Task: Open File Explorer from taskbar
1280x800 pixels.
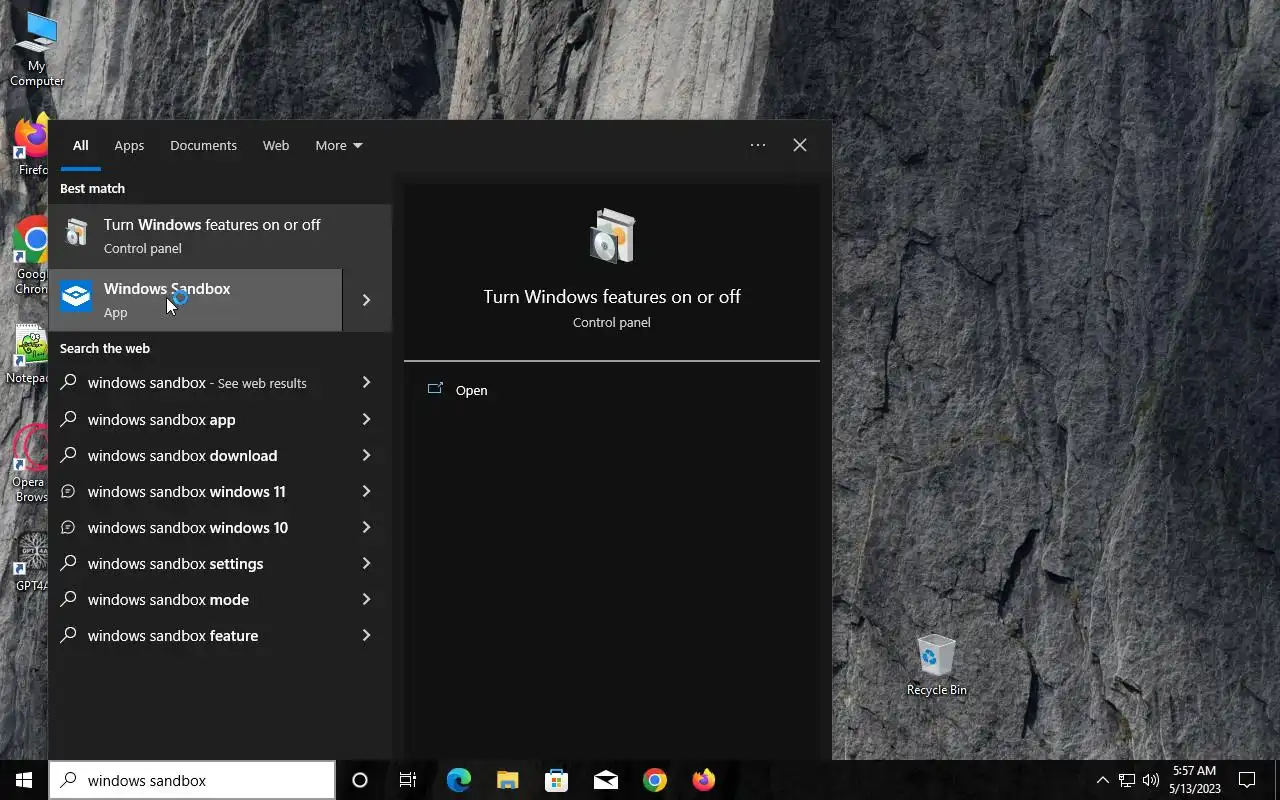Action: [x=507, y=780]
